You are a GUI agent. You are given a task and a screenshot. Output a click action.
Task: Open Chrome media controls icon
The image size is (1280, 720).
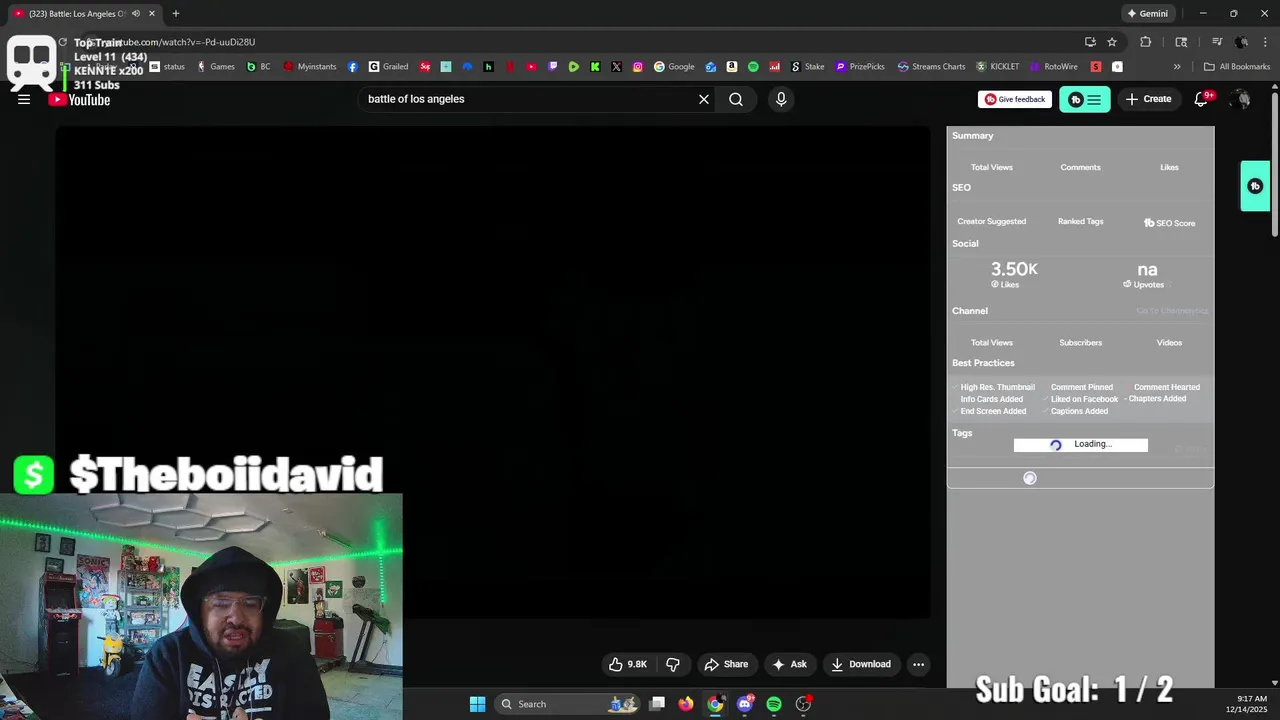pos(1217,42)
